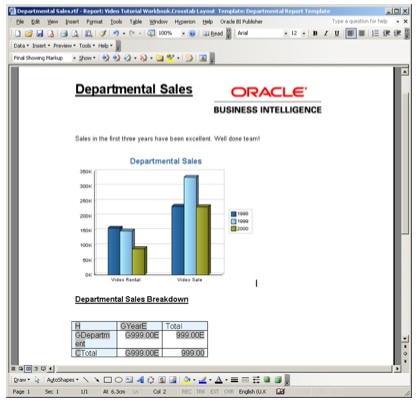Viewport: 417px width, 407px height.
Task: Toggle italic formatting
Action: coord(326,33)
